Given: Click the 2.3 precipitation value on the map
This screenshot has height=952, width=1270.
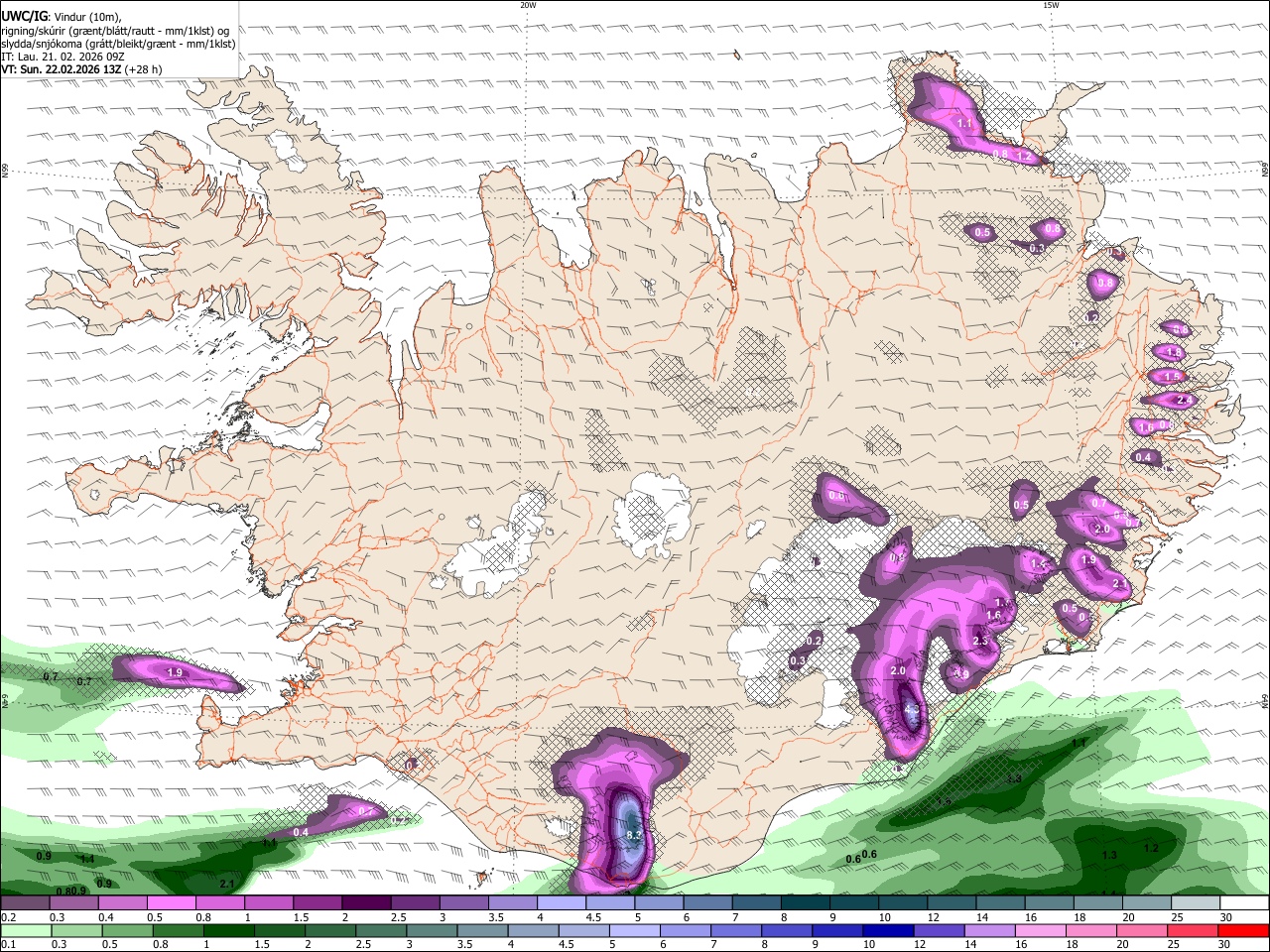Looking at the screenshot, I should click(x=981, y=641).
